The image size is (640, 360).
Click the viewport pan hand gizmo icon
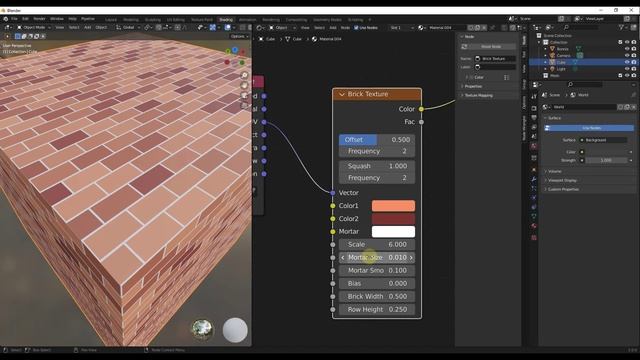coord(244,86)
